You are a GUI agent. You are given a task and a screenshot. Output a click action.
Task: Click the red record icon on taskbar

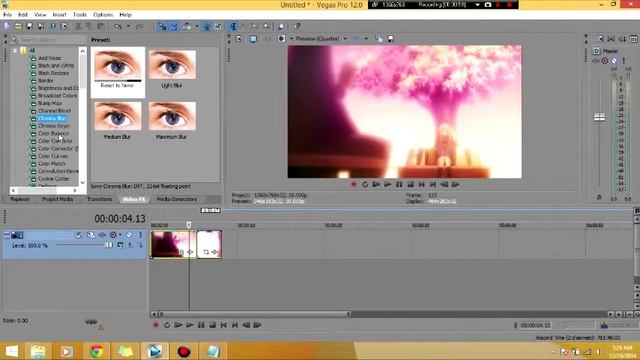coord(184,351)
